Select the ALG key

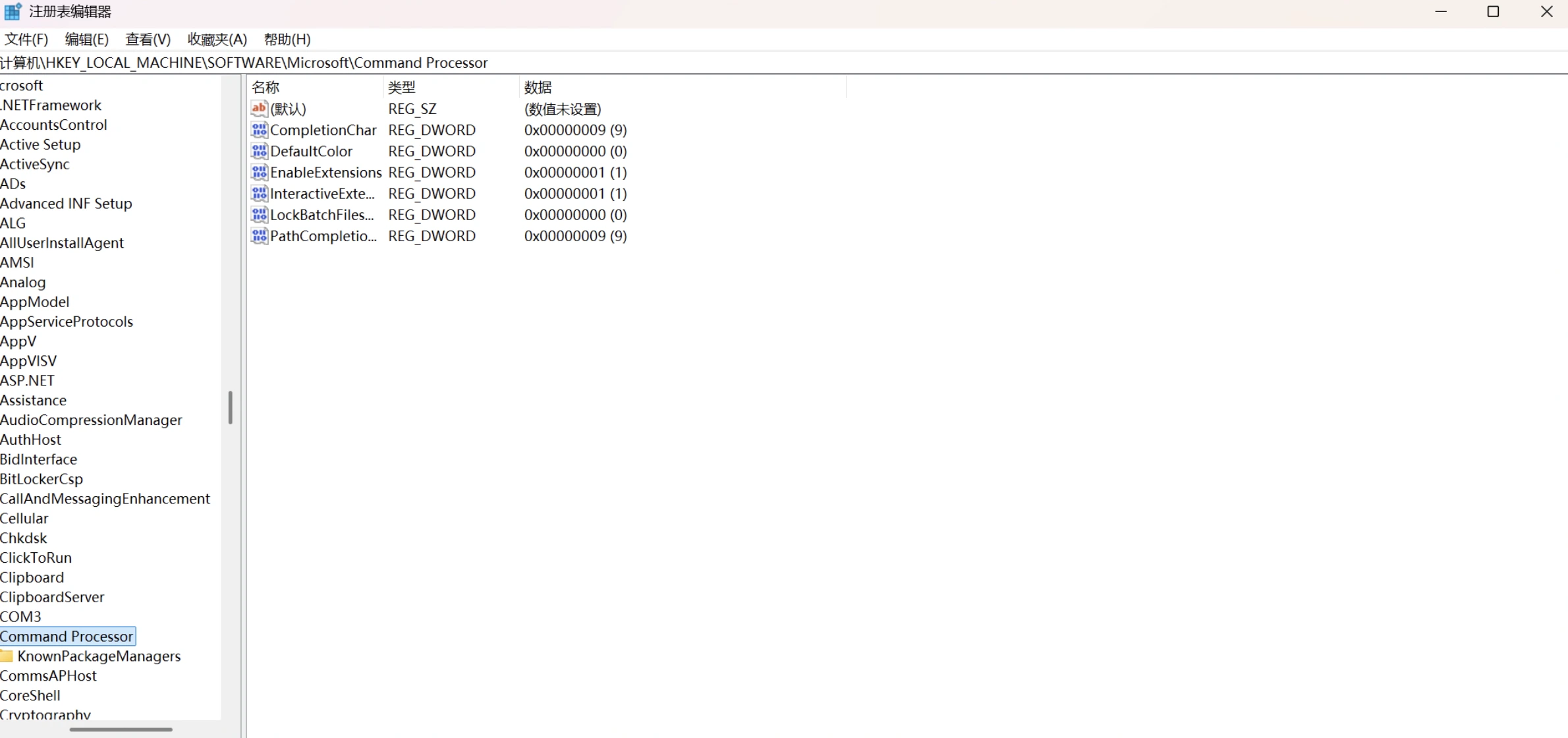(x=13, y=223)
